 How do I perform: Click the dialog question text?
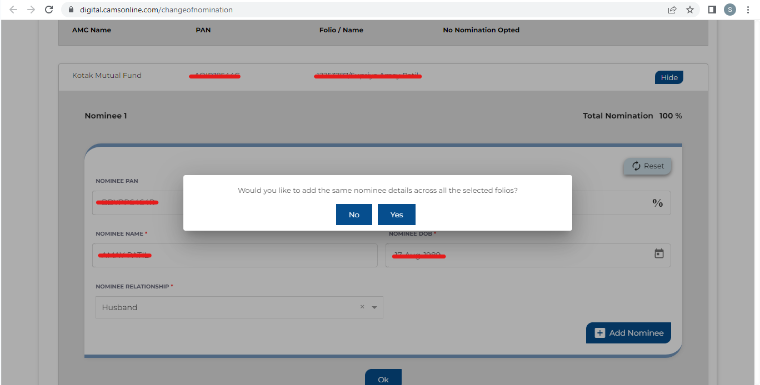tap(378, 191)
